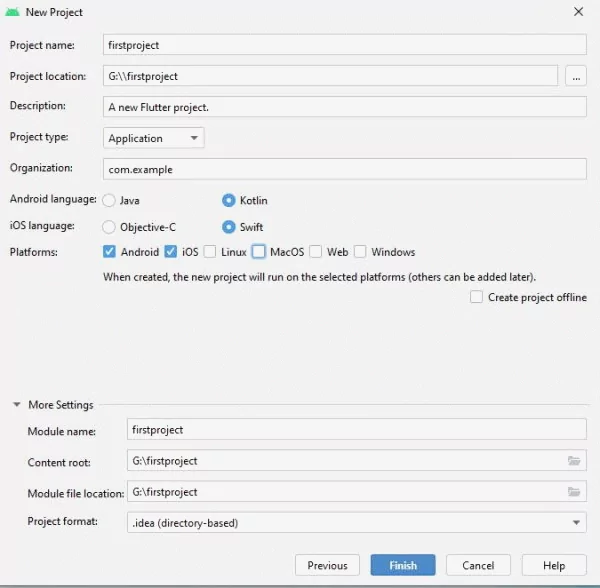Select Java as Android language
Image resolution: width=600 pixels, height=588 pixels.
point(109,200)
